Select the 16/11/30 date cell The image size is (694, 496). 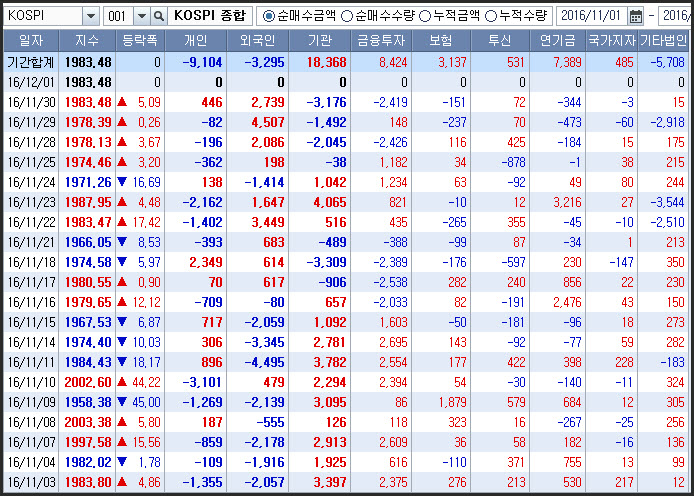(x=31, y=102)
